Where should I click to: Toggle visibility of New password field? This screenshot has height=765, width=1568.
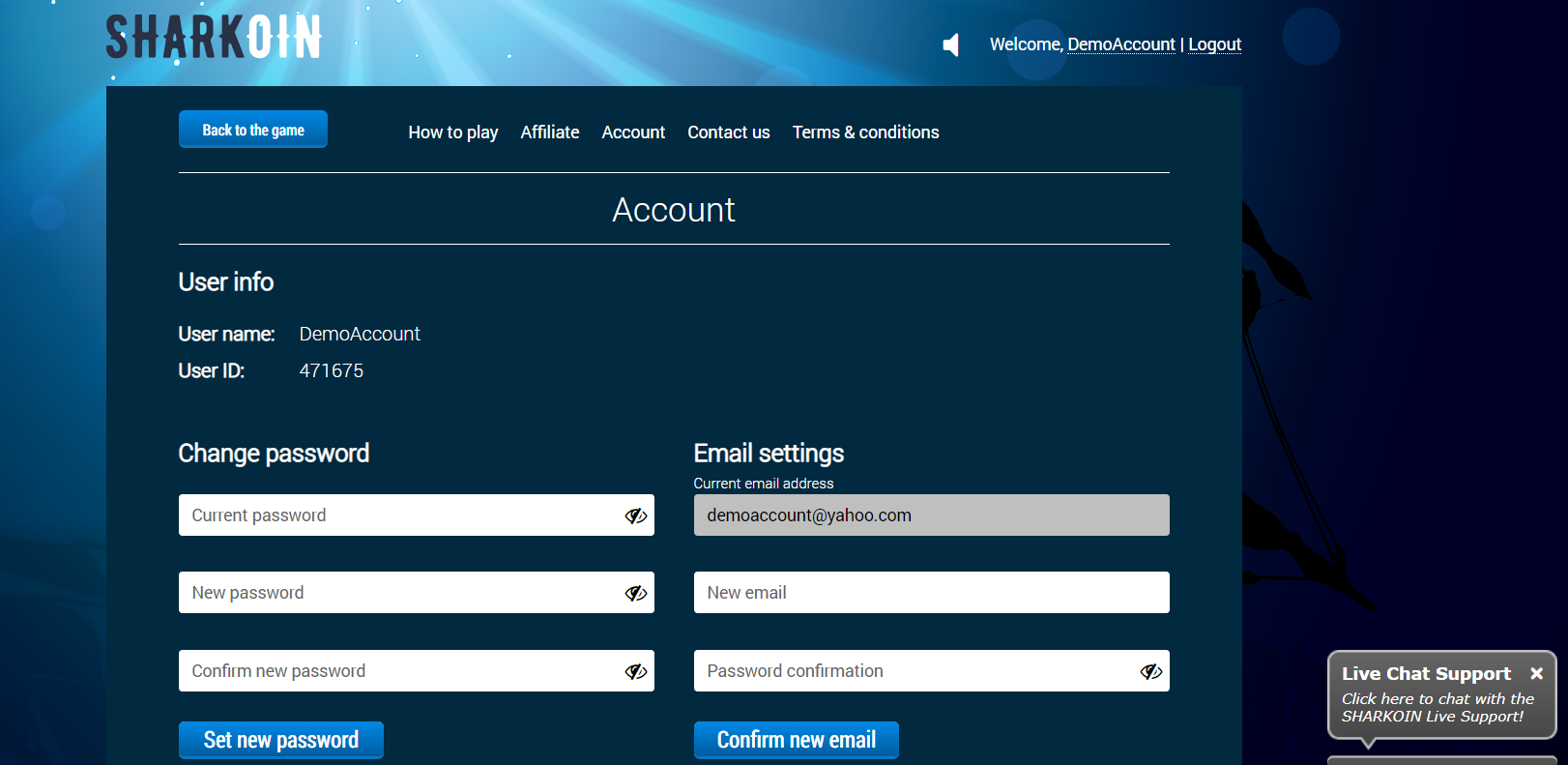pos(635,593)
